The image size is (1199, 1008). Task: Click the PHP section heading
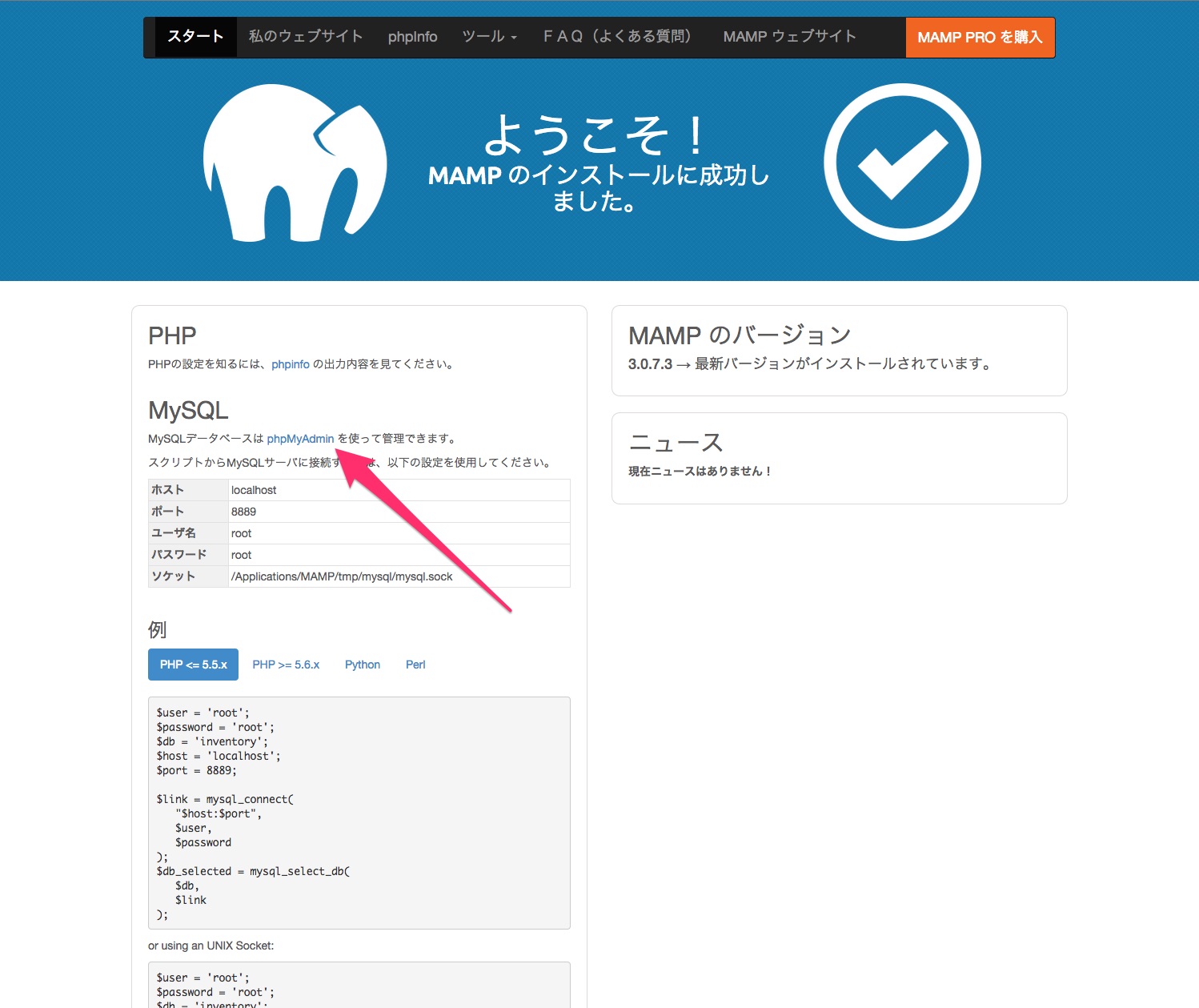tap(172, 336)
